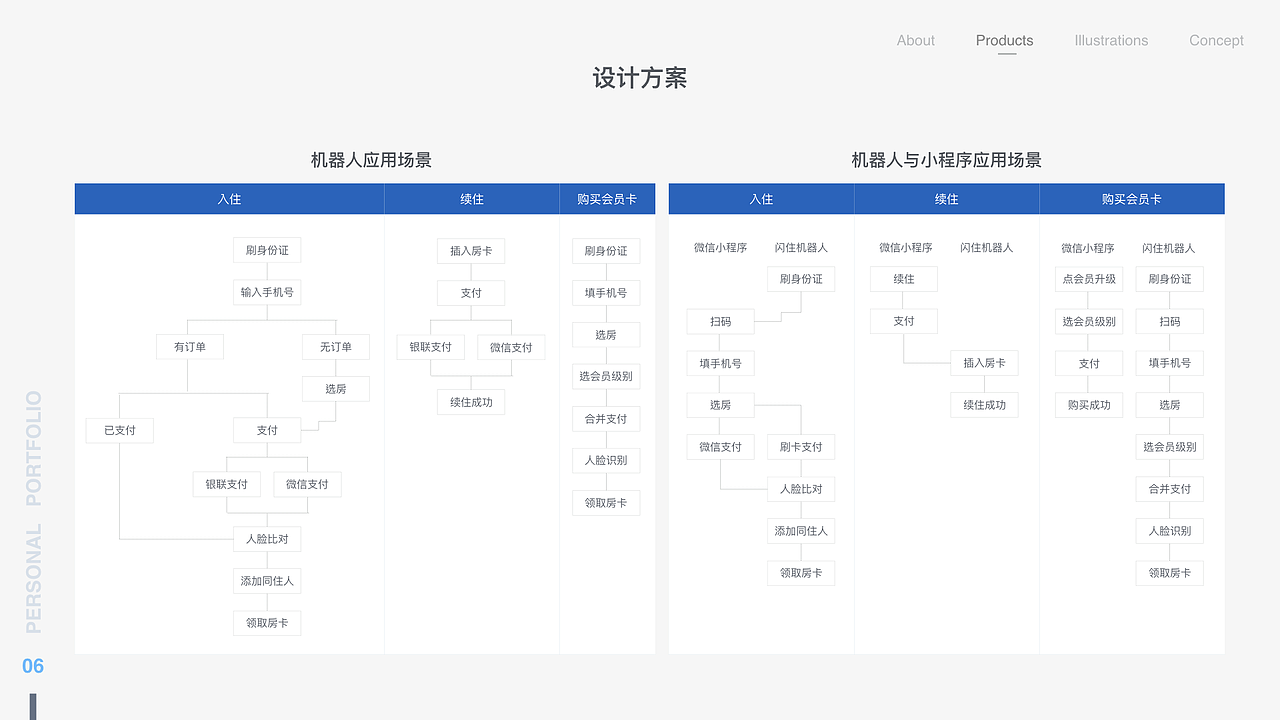Click 扫码 node in 机器人与小程序 入住 flow

(x=720, y=322)
